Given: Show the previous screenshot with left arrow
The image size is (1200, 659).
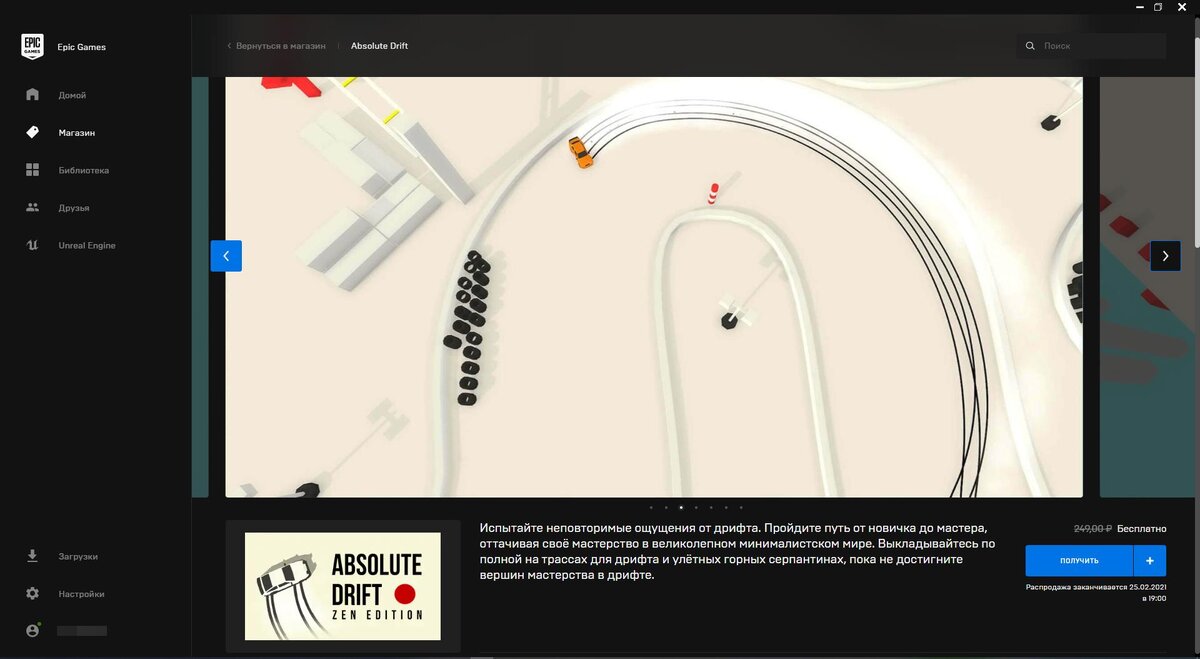Looking at the screenshot, I should point(226,256).
